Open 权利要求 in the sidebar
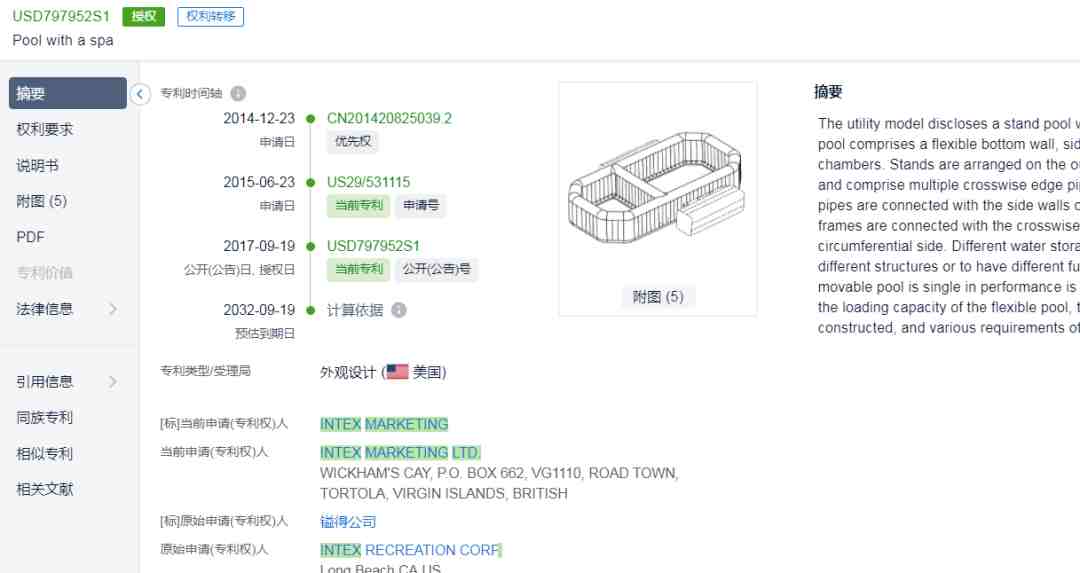The height and width of the screenshot is (573, 1080). (45, 129)
